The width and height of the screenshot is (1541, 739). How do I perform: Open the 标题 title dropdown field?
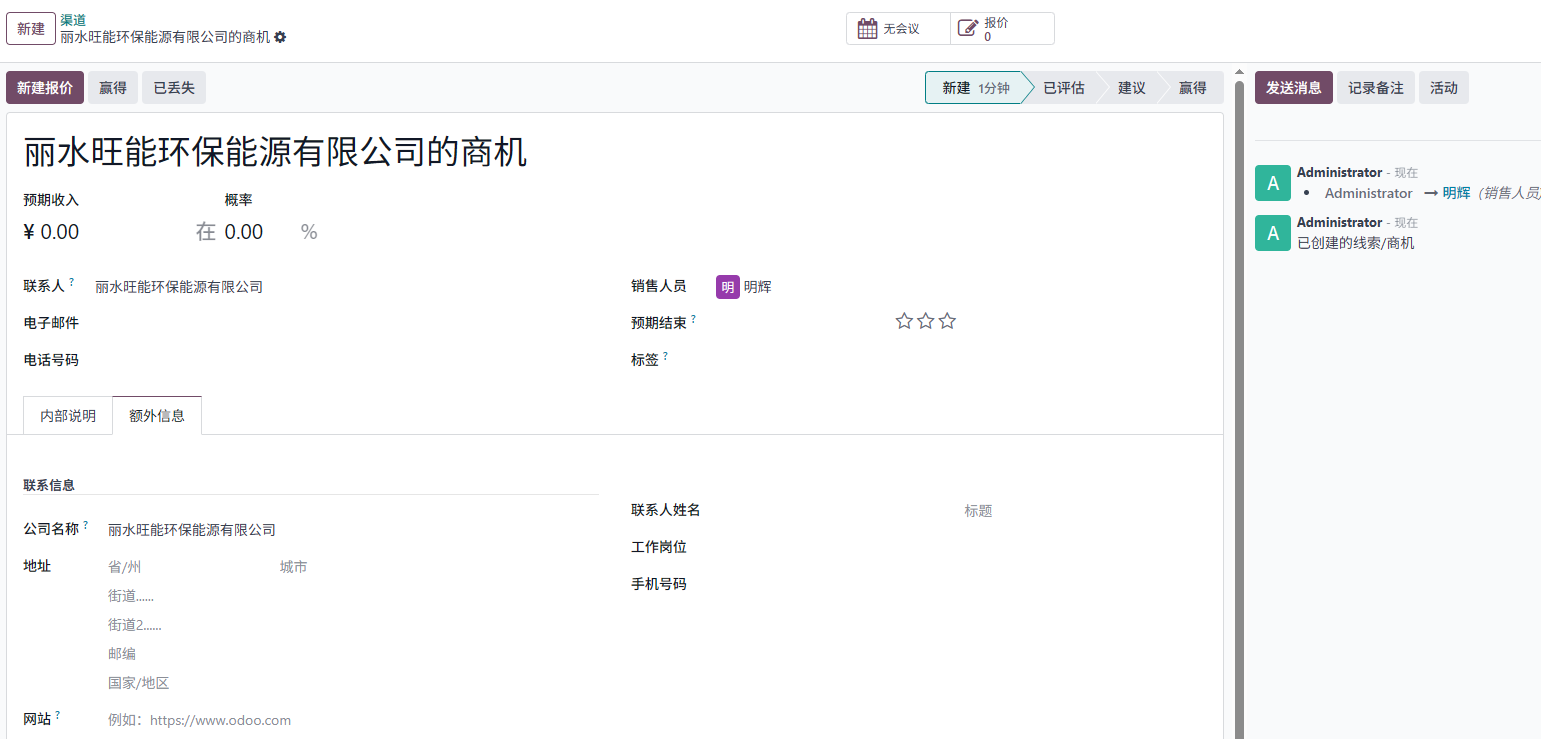point(1080,511)
